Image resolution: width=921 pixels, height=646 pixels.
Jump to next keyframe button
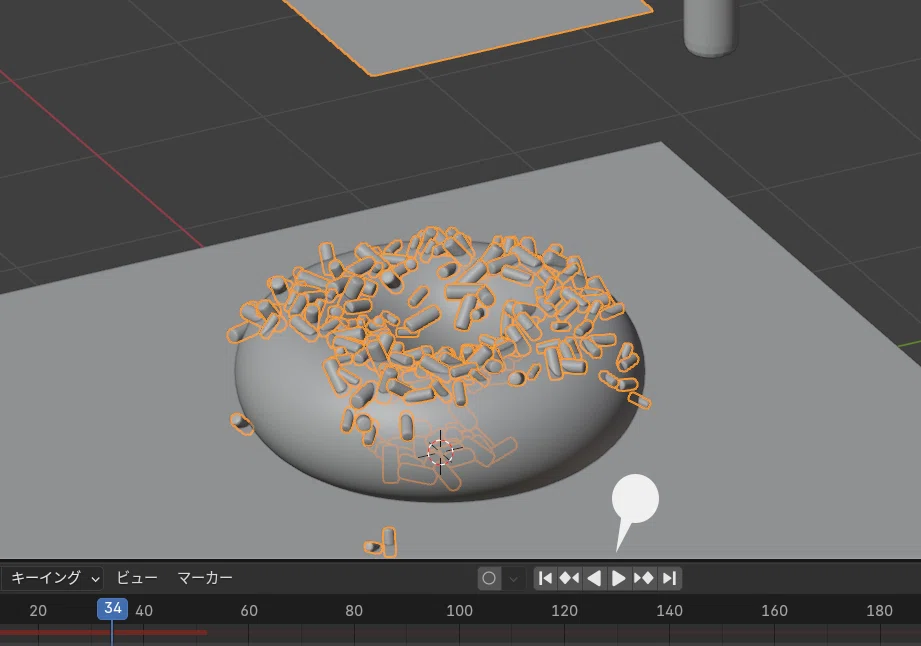point(644,578)
